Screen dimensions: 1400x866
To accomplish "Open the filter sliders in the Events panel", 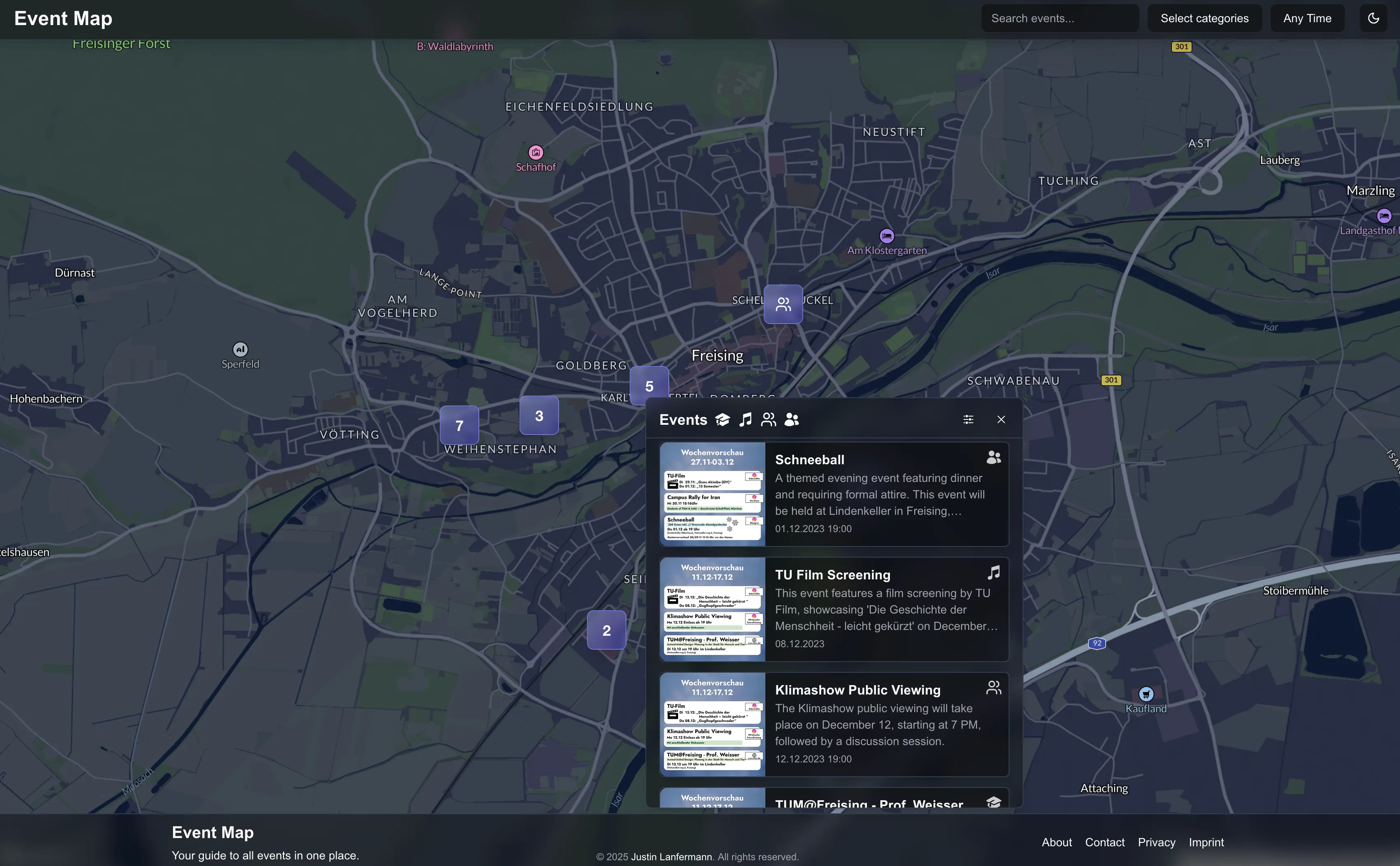I will (968, 419).
